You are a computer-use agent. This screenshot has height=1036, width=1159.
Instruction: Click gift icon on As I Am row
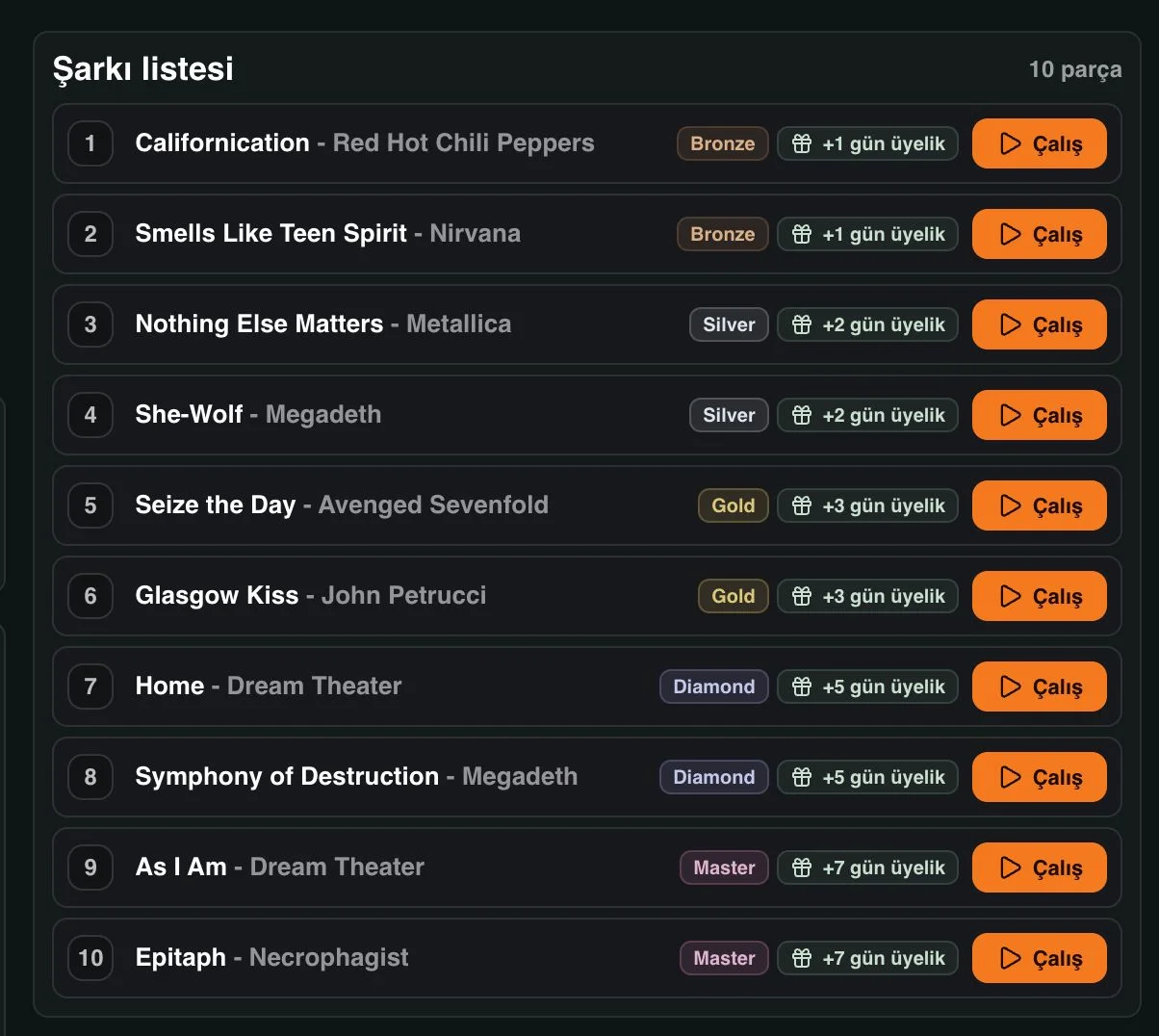tap(802, 868)
